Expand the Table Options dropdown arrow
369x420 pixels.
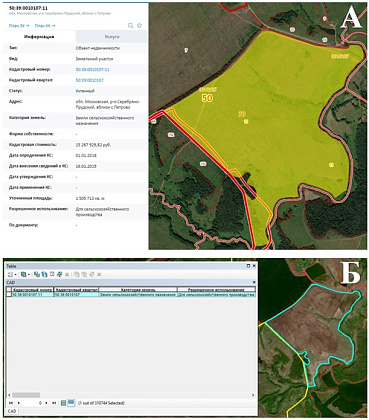(x=15, y=274)
